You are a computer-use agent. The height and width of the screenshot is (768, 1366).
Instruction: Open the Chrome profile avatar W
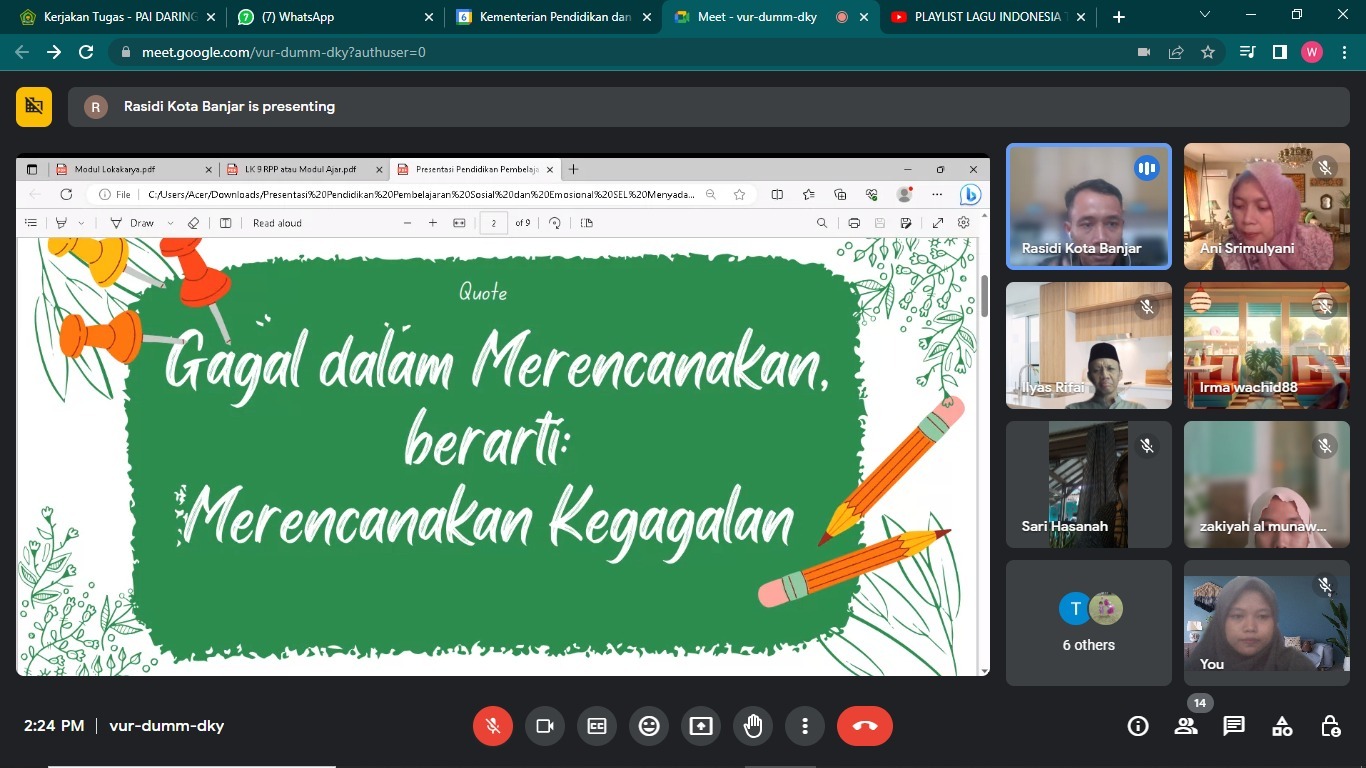(x=1312, y=52)
